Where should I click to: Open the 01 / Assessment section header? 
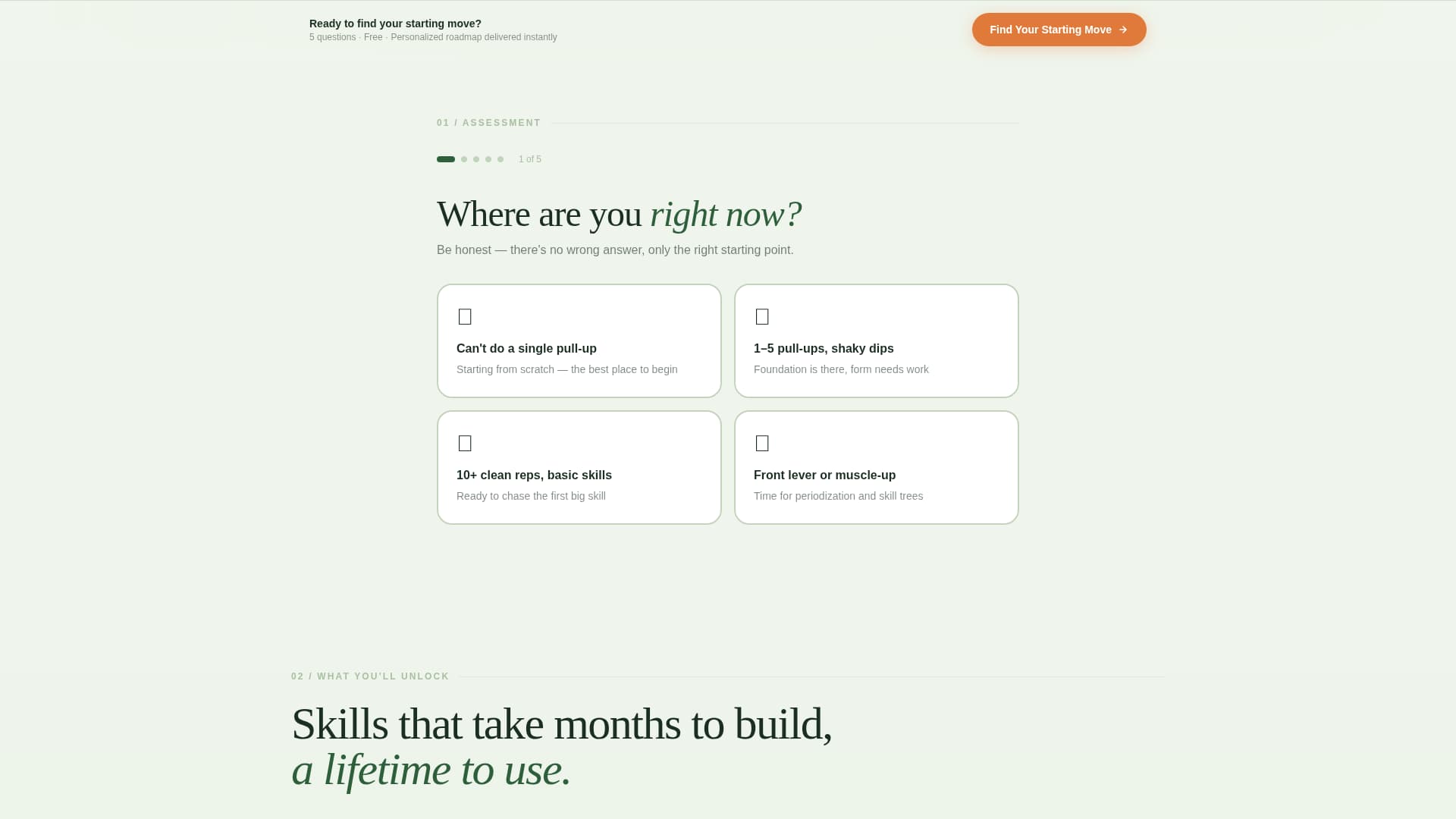click(x=488, y=122)
